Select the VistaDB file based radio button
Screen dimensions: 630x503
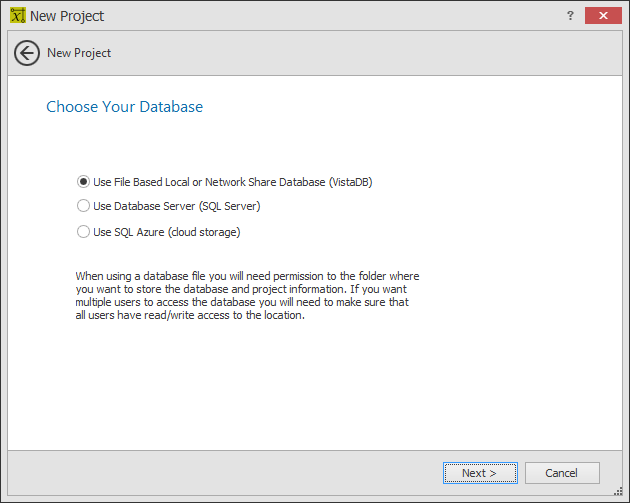click(83, 182)
